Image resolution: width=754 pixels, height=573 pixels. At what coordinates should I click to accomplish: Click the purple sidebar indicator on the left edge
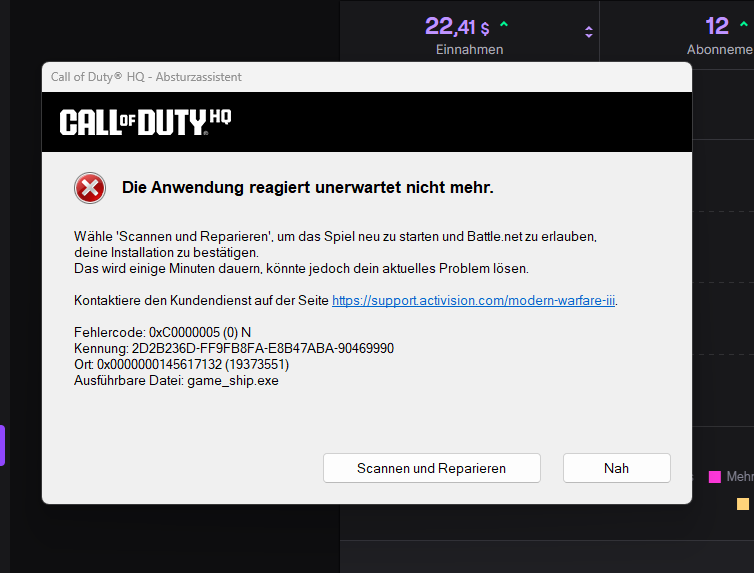pyautogui.click(x=2, y=445)
